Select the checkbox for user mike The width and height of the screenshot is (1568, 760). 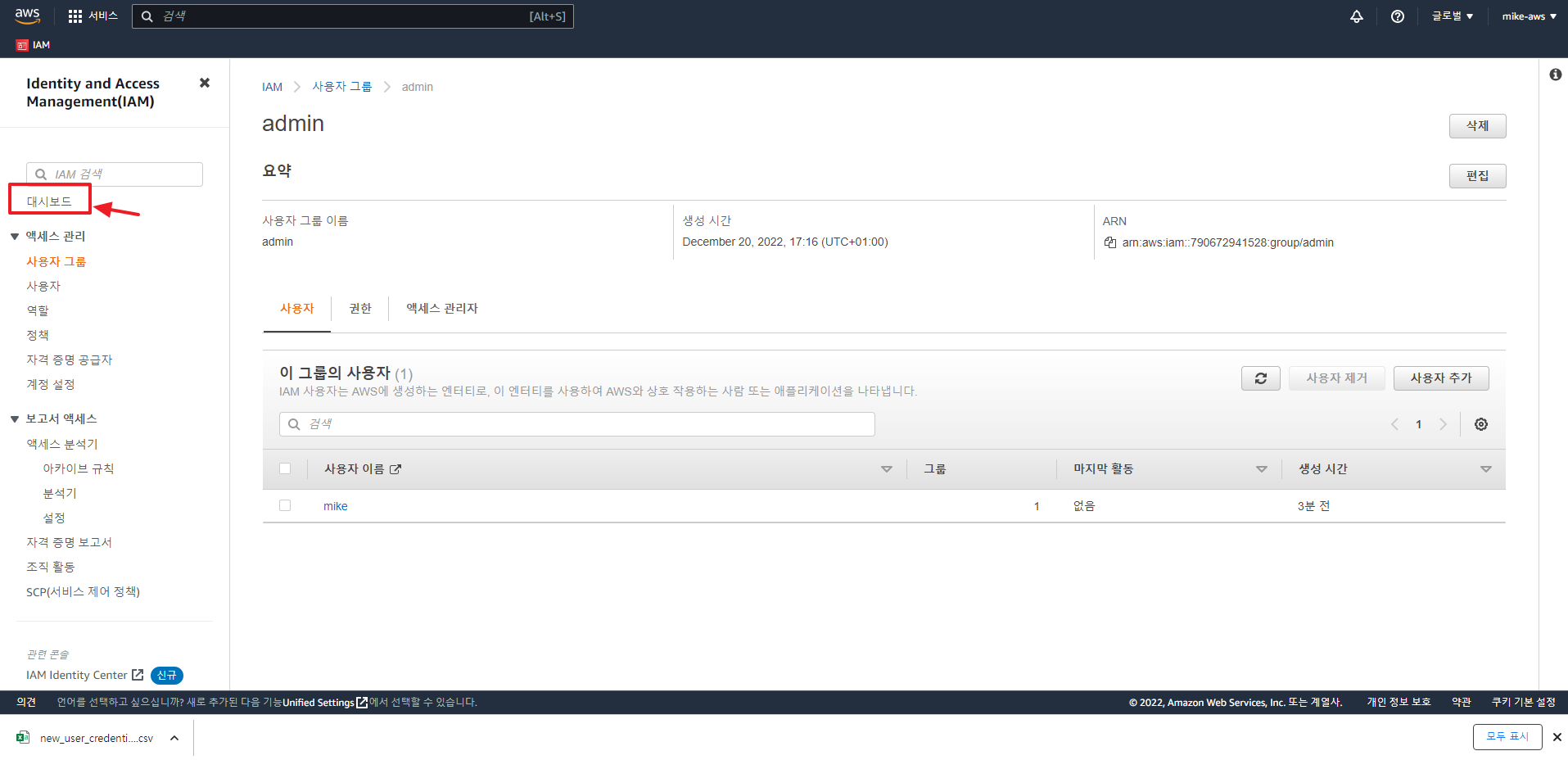coord(285,505)
